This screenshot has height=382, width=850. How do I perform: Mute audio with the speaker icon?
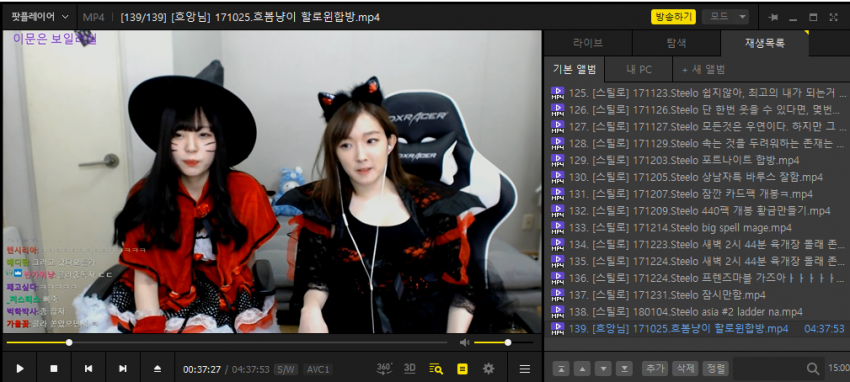point(464,342)
